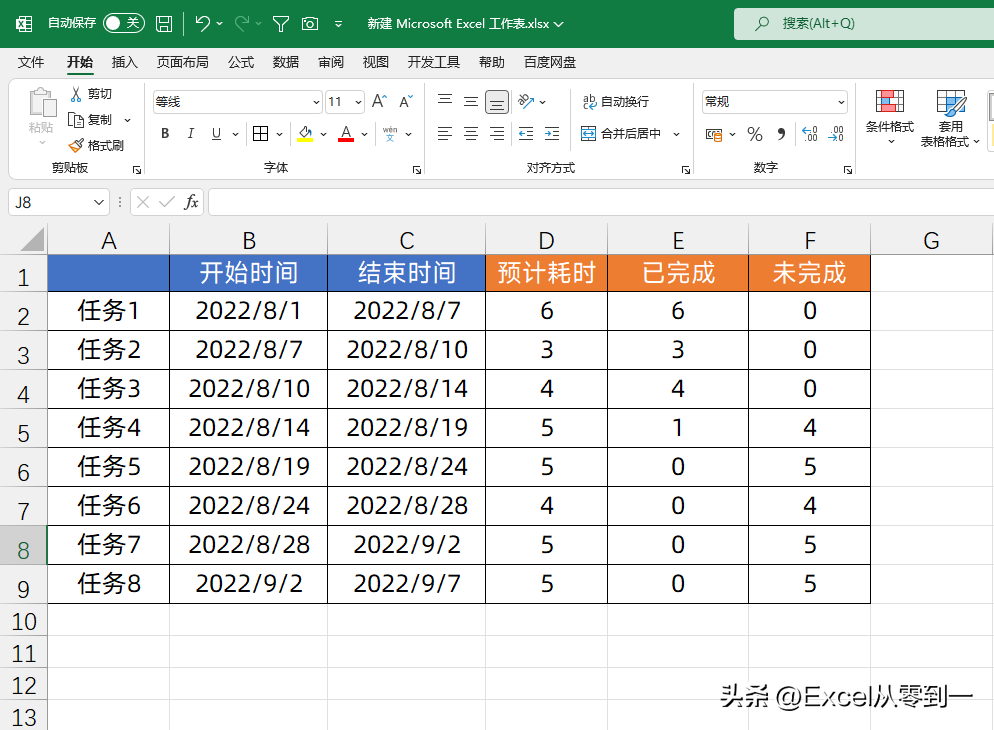Image resolution: width=994 pixels, height=730 pixels.
Task: Click the increase indent icon
Action: [552, 134]
